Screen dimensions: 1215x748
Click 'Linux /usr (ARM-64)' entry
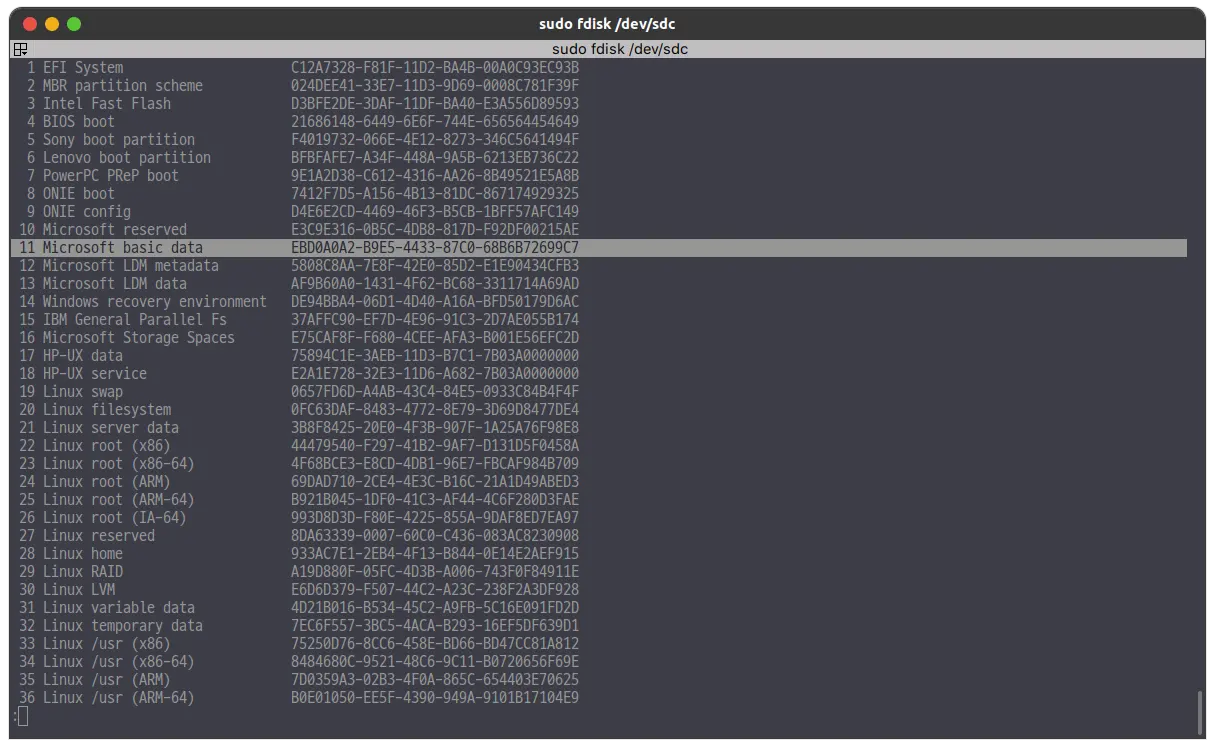click(x=119, y=698)
